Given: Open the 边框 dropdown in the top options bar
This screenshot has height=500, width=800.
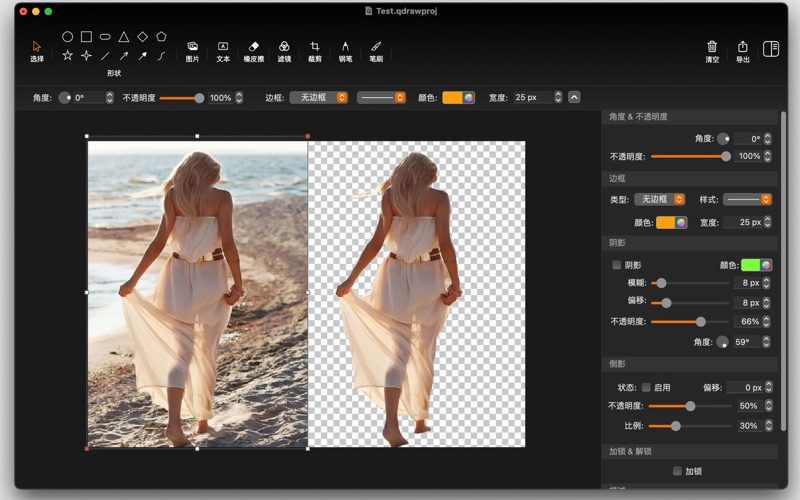Looking at the screenshot, I should pos(318,98).
